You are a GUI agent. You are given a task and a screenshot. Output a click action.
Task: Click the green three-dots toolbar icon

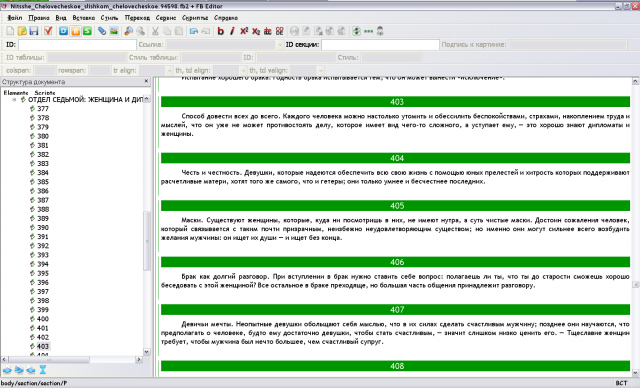(368, 31)
